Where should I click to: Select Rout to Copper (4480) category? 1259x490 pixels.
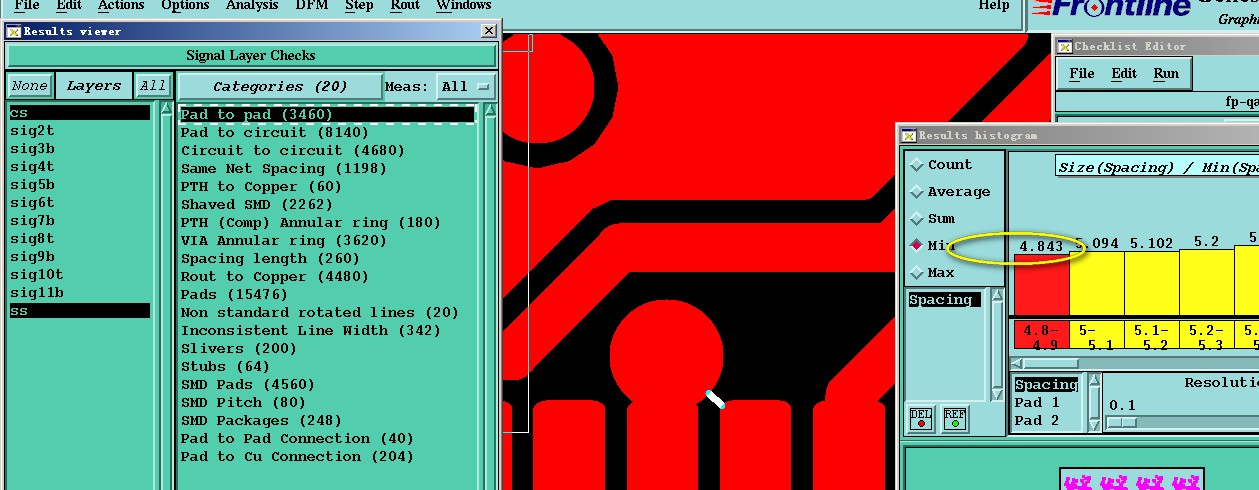click(x=327, y=277)
